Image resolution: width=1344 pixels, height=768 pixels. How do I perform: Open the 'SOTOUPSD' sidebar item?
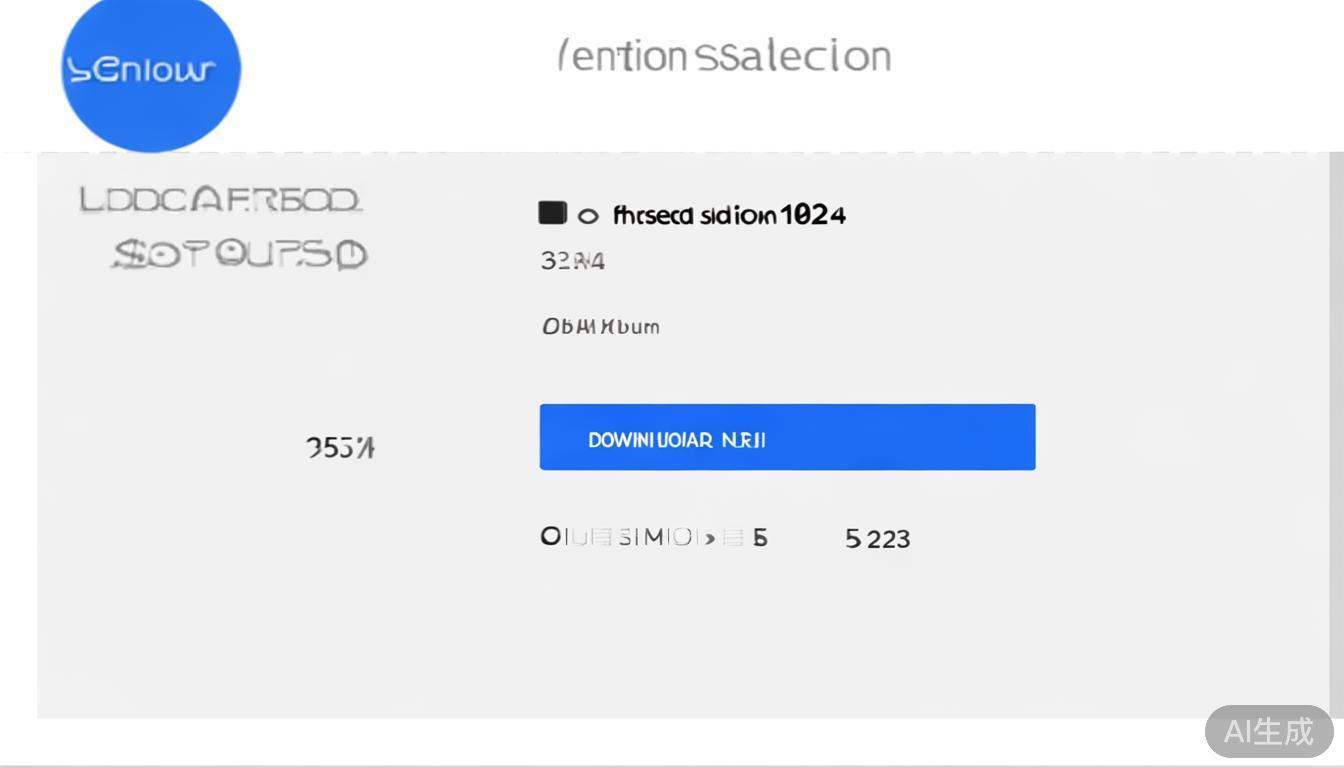[x=239, y=255]
